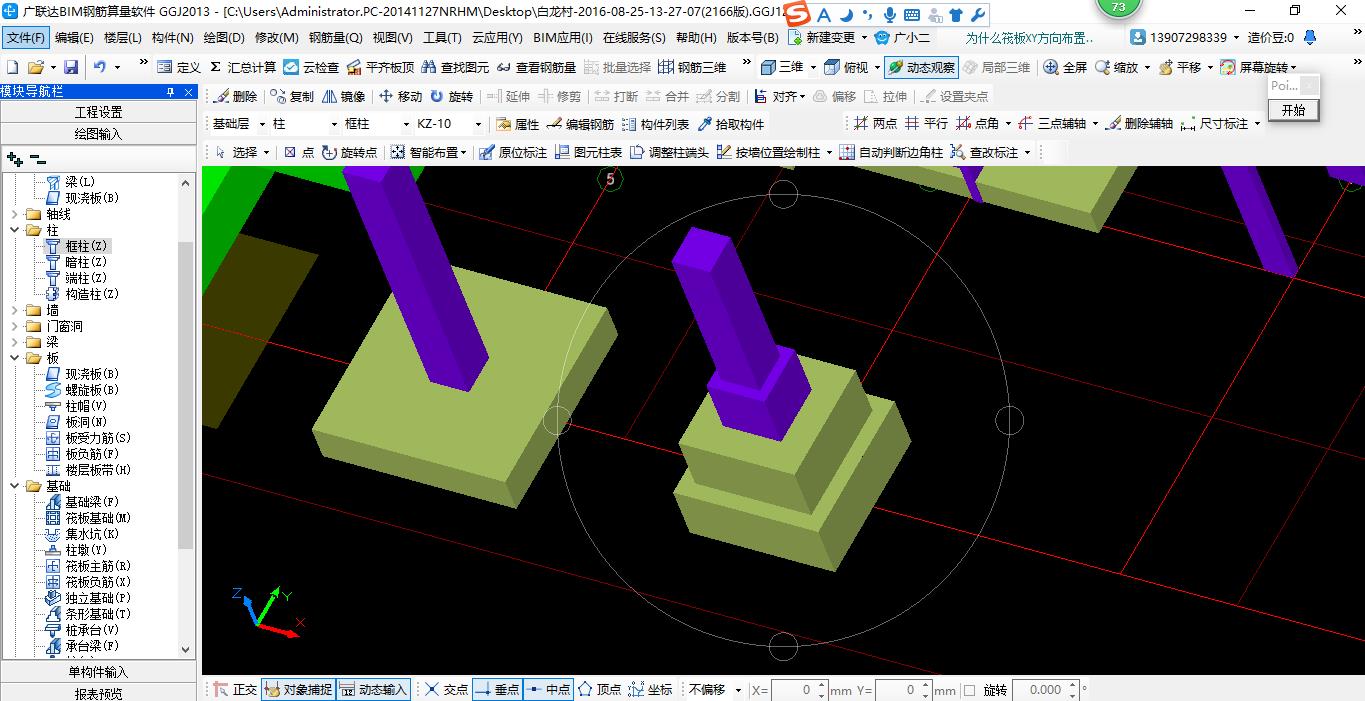Click the 开始 button
The image size is (1365, 701).
(1293, 110)
